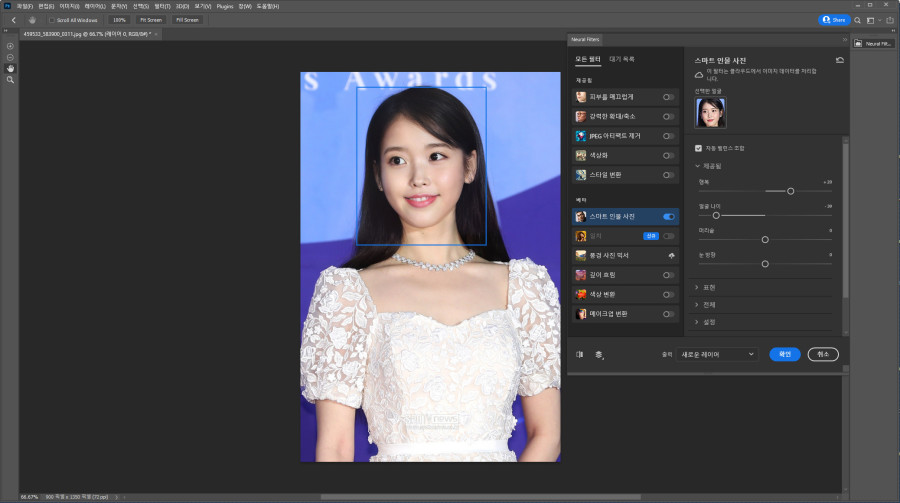
Task: Collapse the Neural Filters panel with double-arrow icon
Action: (x=845, y=40)
